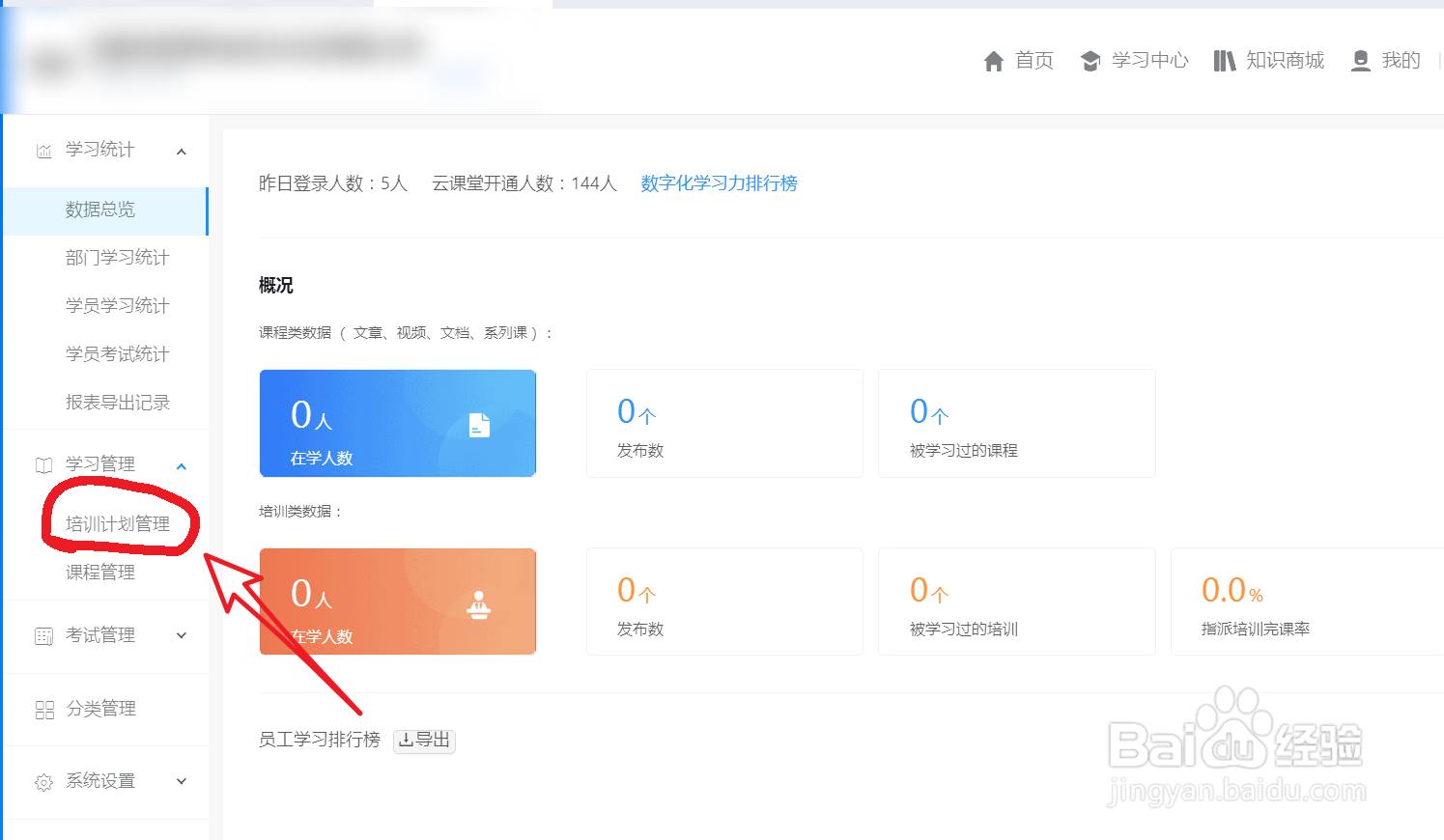Collapse the 学习管理 section chevron
This screenshot has width=1444, height=840.
[182, 466]
